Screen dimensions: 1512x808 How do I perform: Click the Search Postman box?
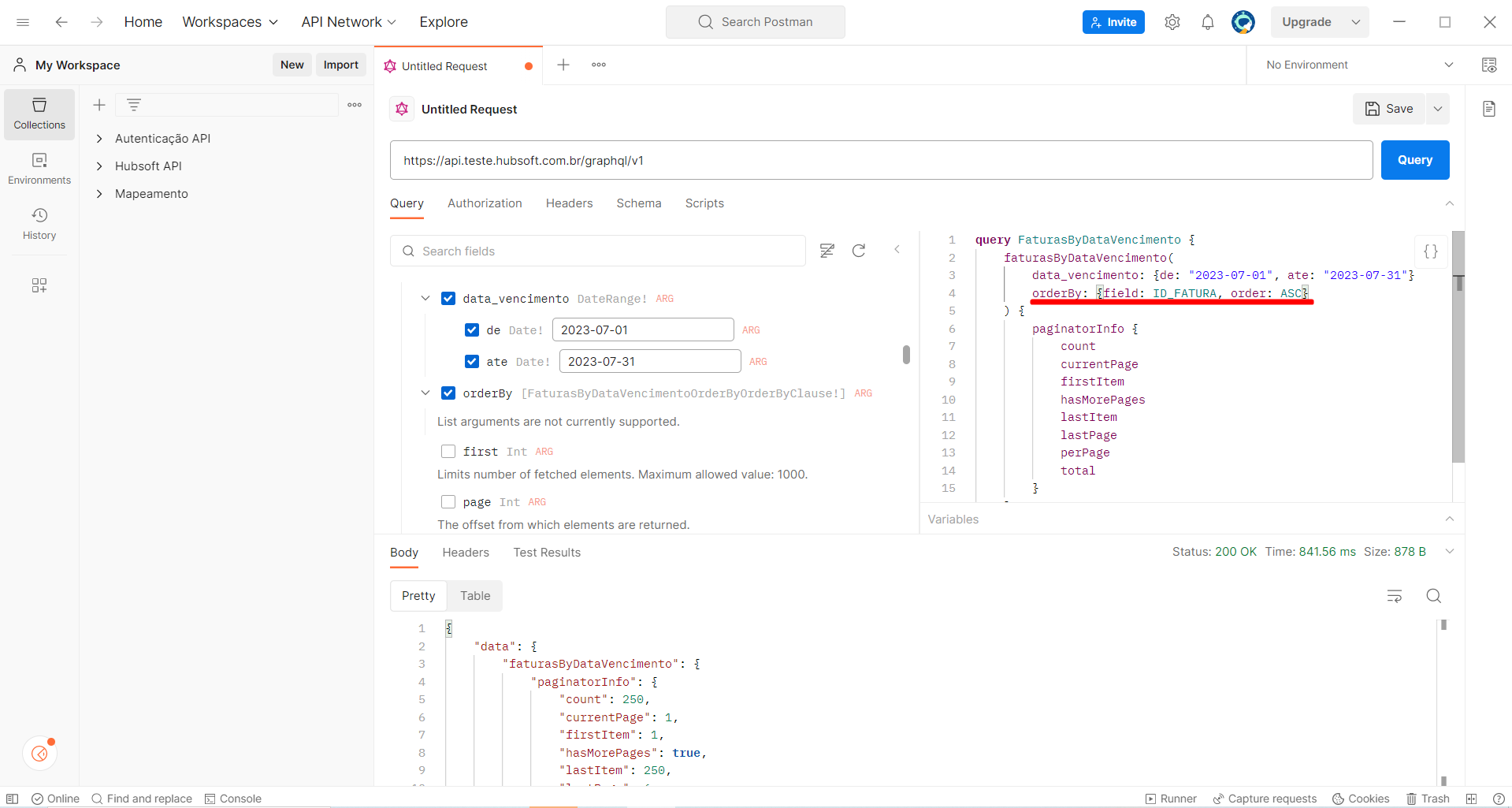click(756, 22)
